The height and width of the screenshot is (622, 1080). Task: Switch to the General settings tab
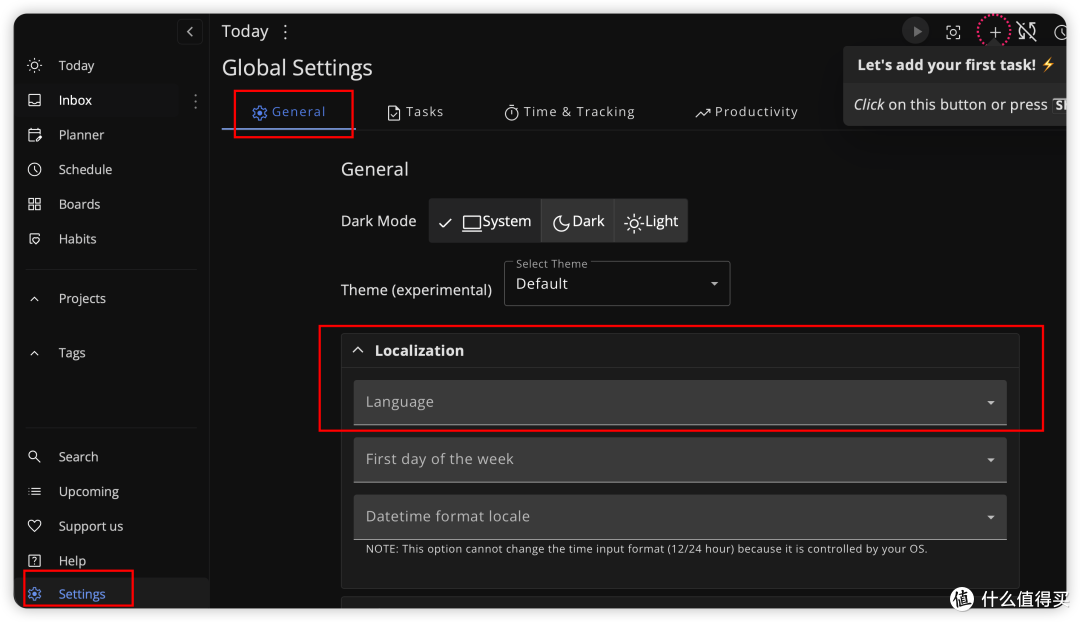[x=289, y=112]
